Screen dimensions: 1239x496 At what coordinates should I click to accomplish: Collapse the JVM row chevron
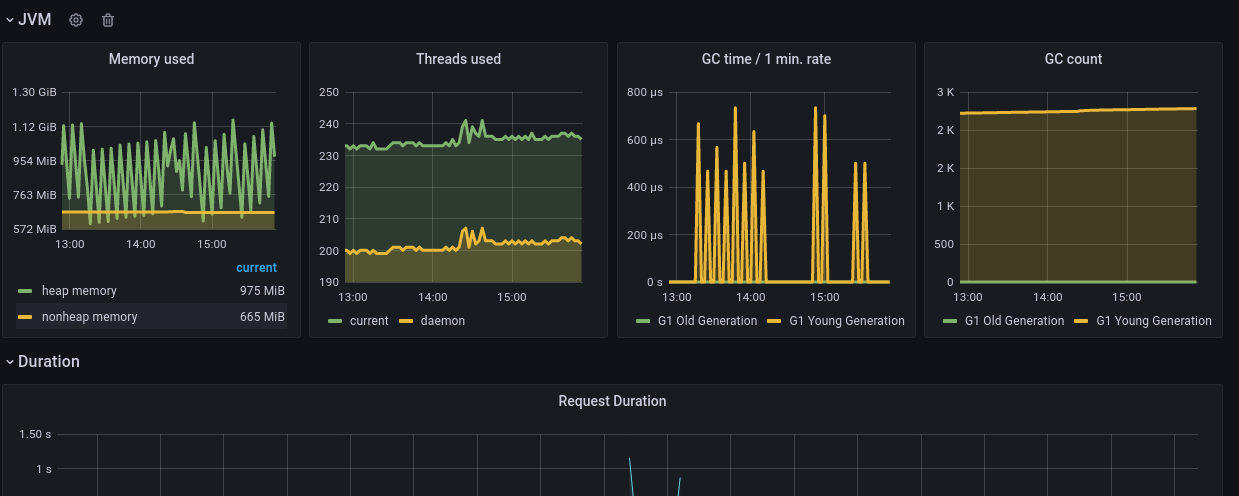click(x=10, y=20)
